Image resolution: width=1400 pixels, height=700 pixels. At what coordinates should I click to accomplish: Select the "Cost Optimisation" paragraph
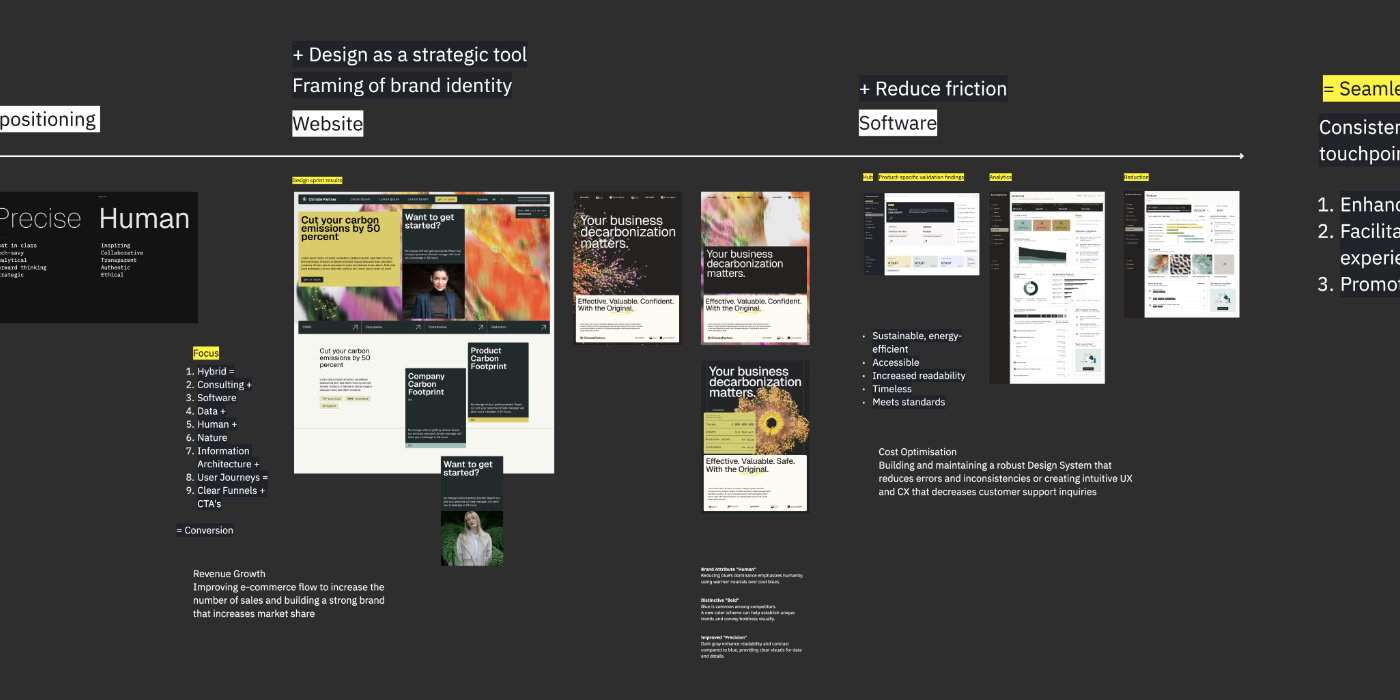[1005, 472]
